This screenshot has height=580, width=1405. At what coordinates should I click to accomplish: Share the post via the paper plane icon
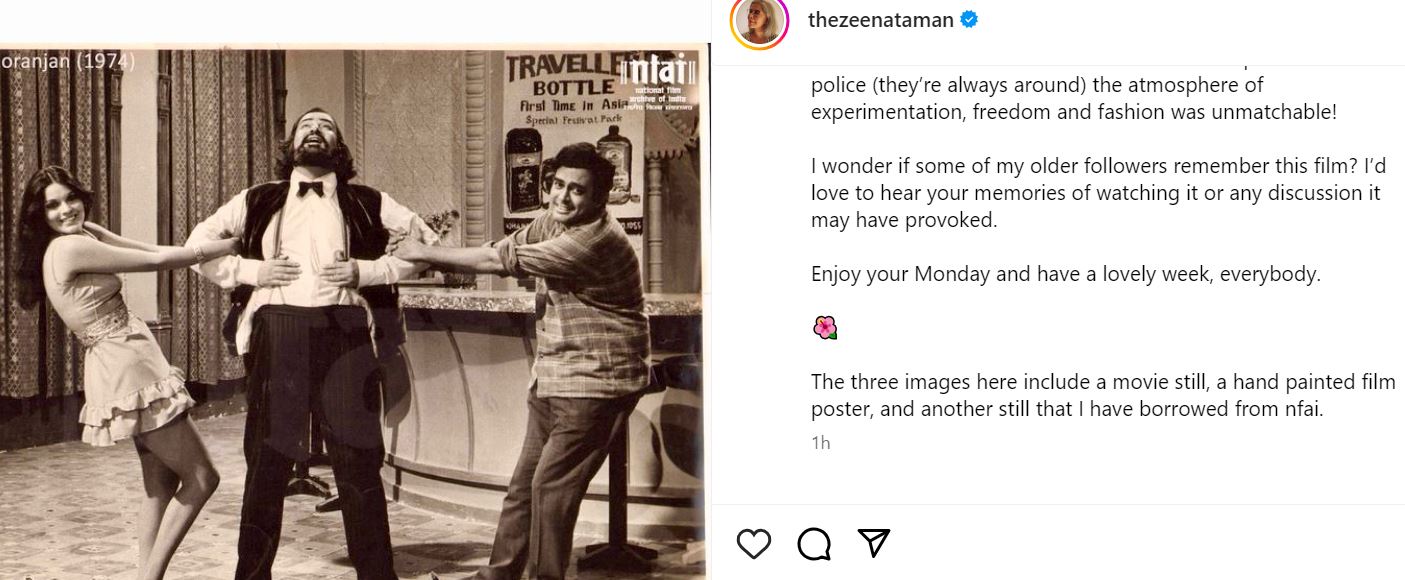873,543
